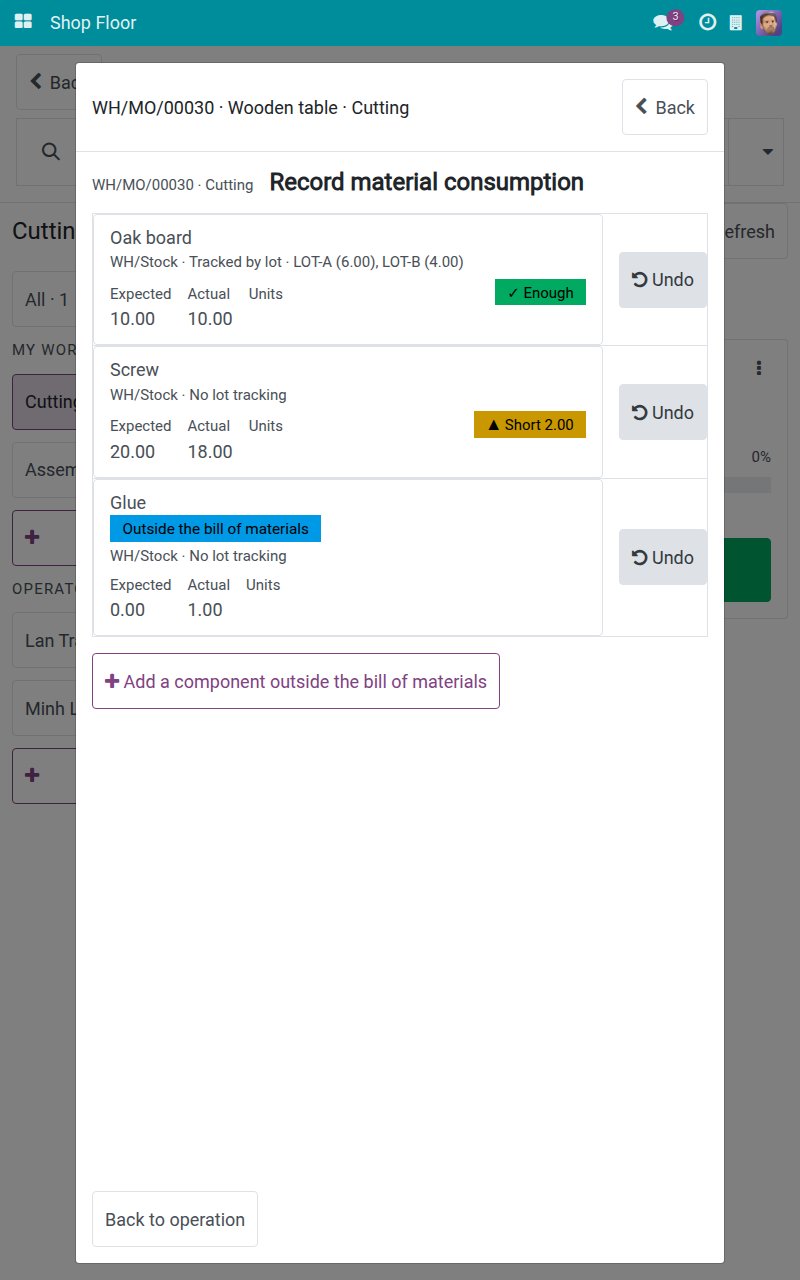The image size is (800, 1280).
Task: Undo the Glue consumption
Action: point(663,557)
